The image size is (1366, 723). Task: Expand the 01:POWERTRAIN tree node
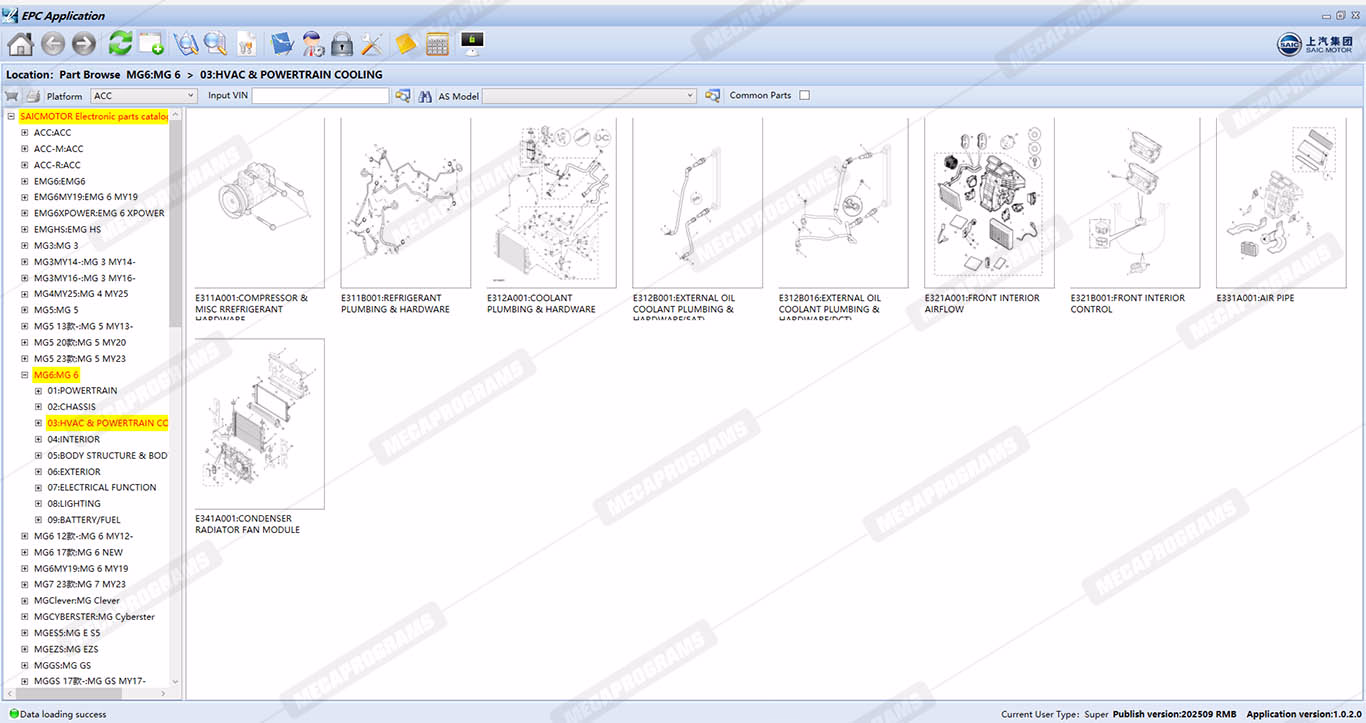pos(38,391)
